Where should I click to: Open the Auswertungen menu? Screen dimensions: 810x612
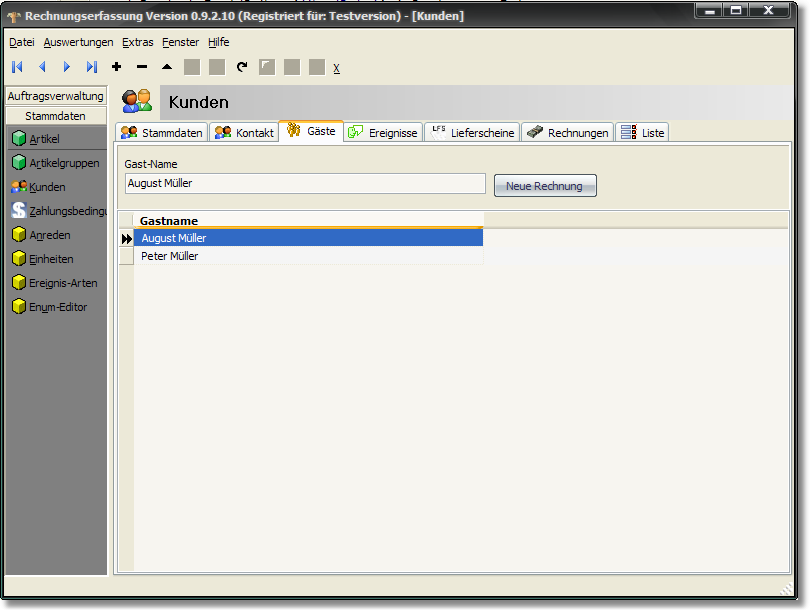pos(79,42)
